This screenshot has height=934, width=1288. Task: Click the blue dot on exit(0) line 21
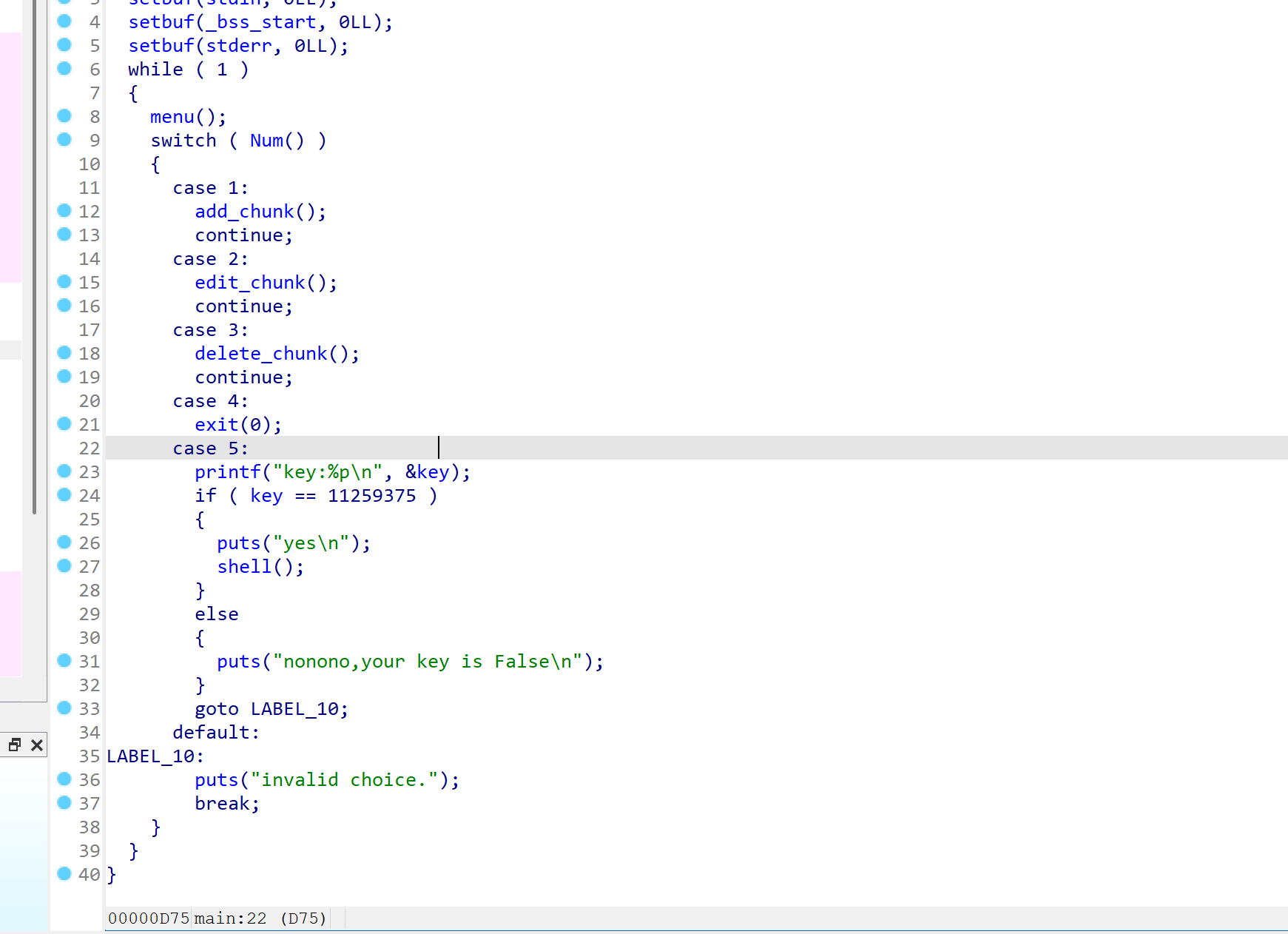pyautogui.click(x=64, y=424)
